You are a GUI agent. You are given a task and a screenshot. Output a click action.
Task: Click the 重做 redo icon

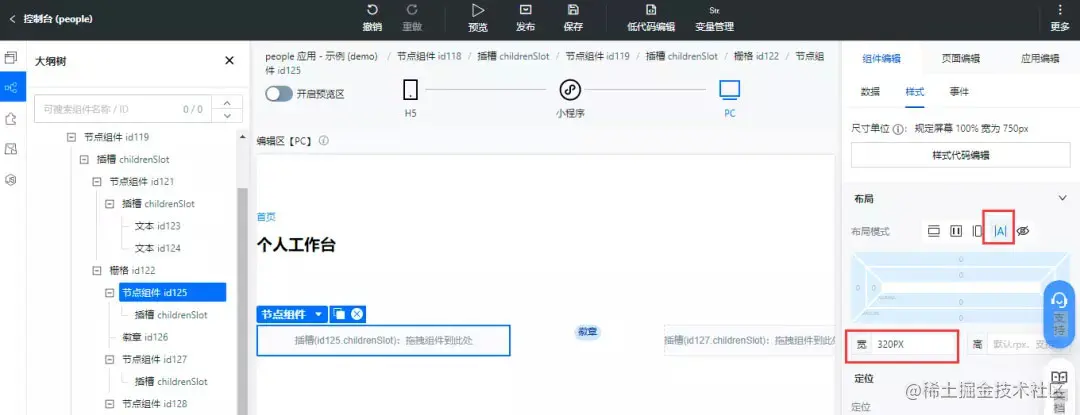point(412,10)
